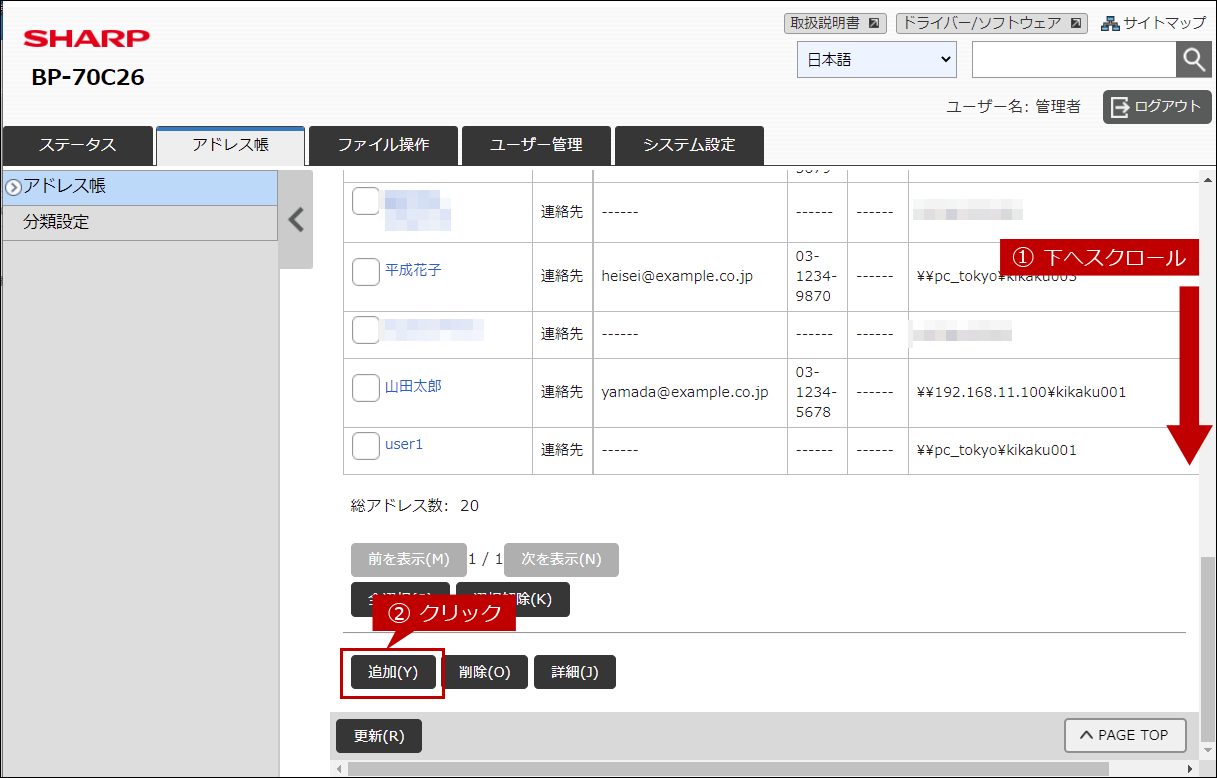Screen dimensions: 1217x778
Task: Check the box for 山田太郎
Action: tap(366, 387)
